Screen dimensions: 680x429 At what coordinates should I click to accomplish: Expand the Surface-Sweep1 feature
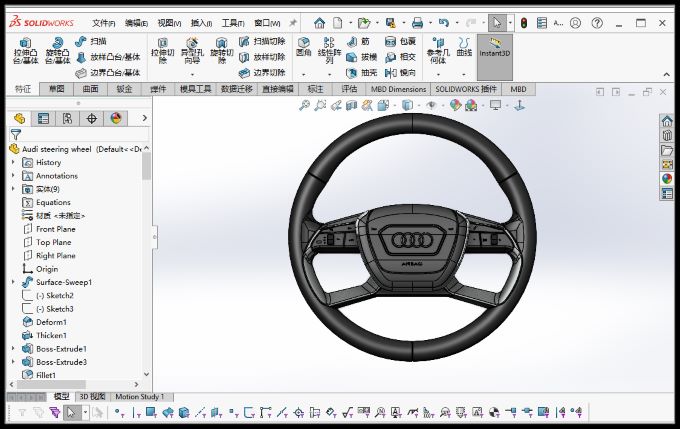point(13,282)
